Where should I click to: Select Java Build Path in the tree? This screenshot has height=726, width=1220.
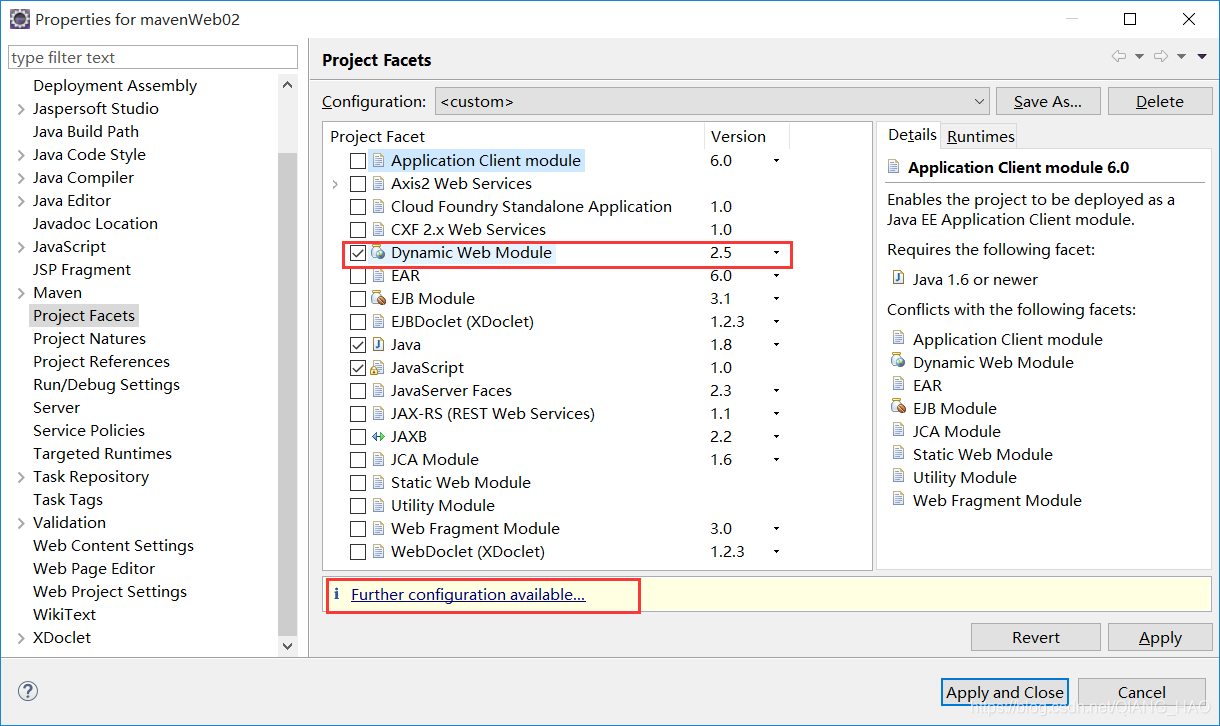86,132
